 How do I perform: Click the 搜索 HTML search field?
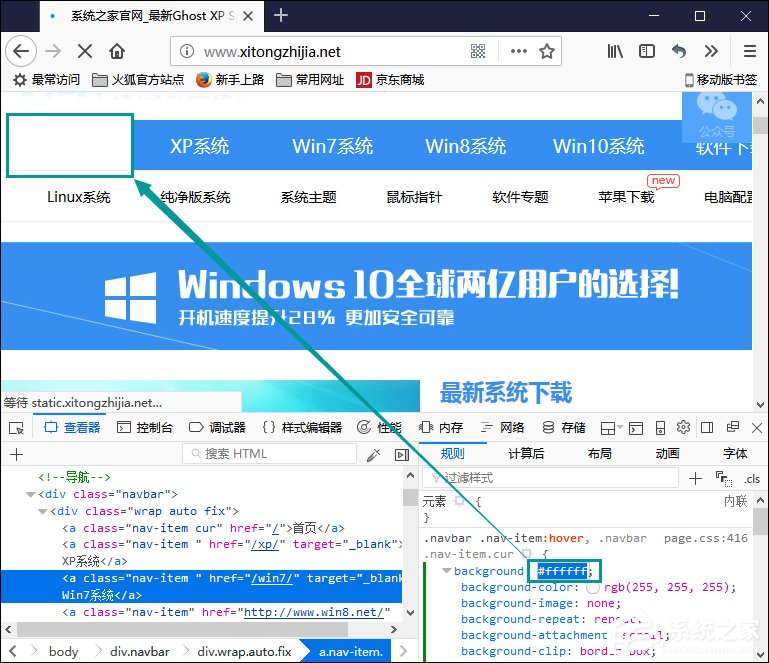tap(270, 454)
